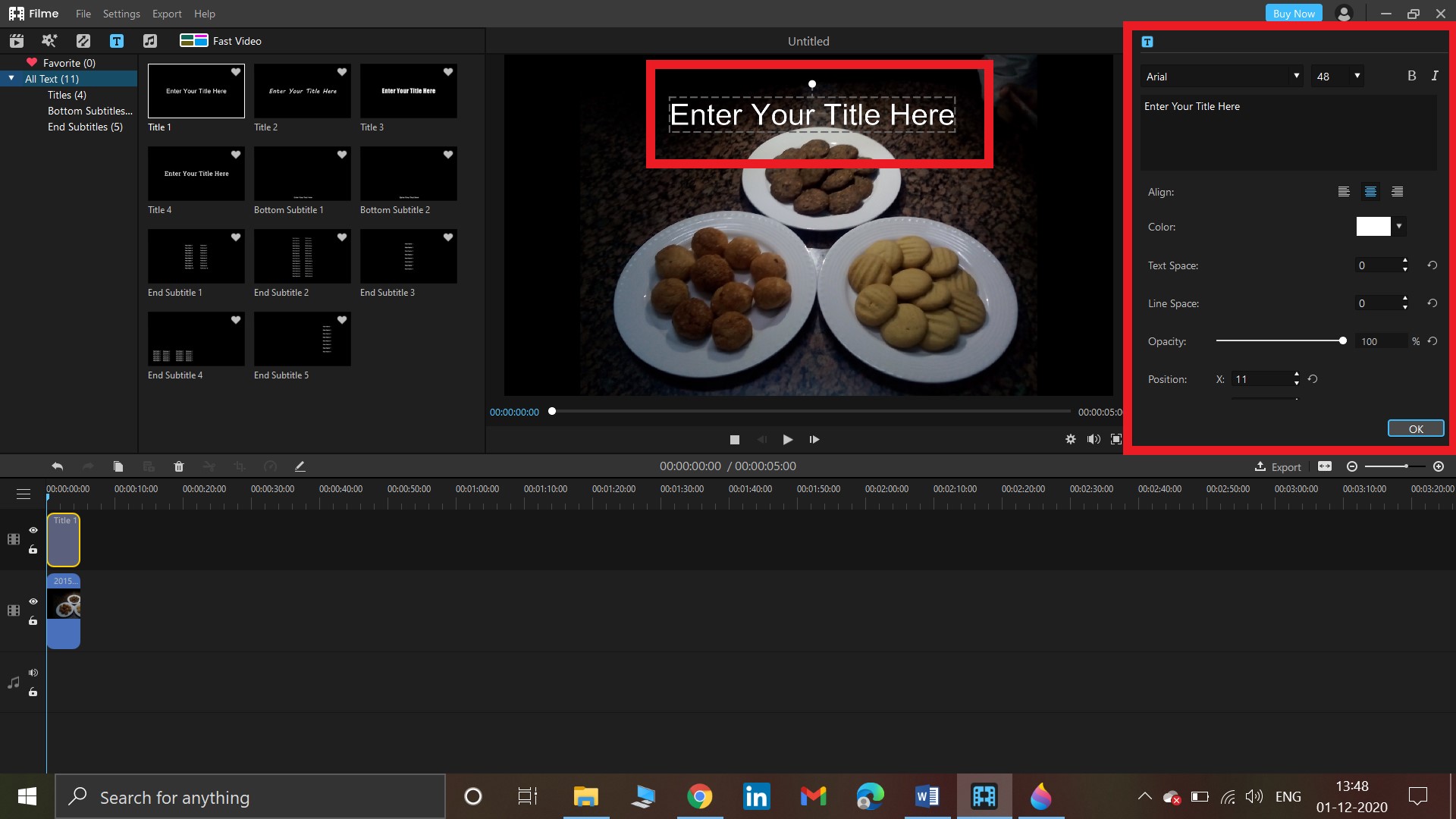The height and width of the screenshot is (819, 1456).
Task: Click Buy Now button
Action: tap(1294, 13)
